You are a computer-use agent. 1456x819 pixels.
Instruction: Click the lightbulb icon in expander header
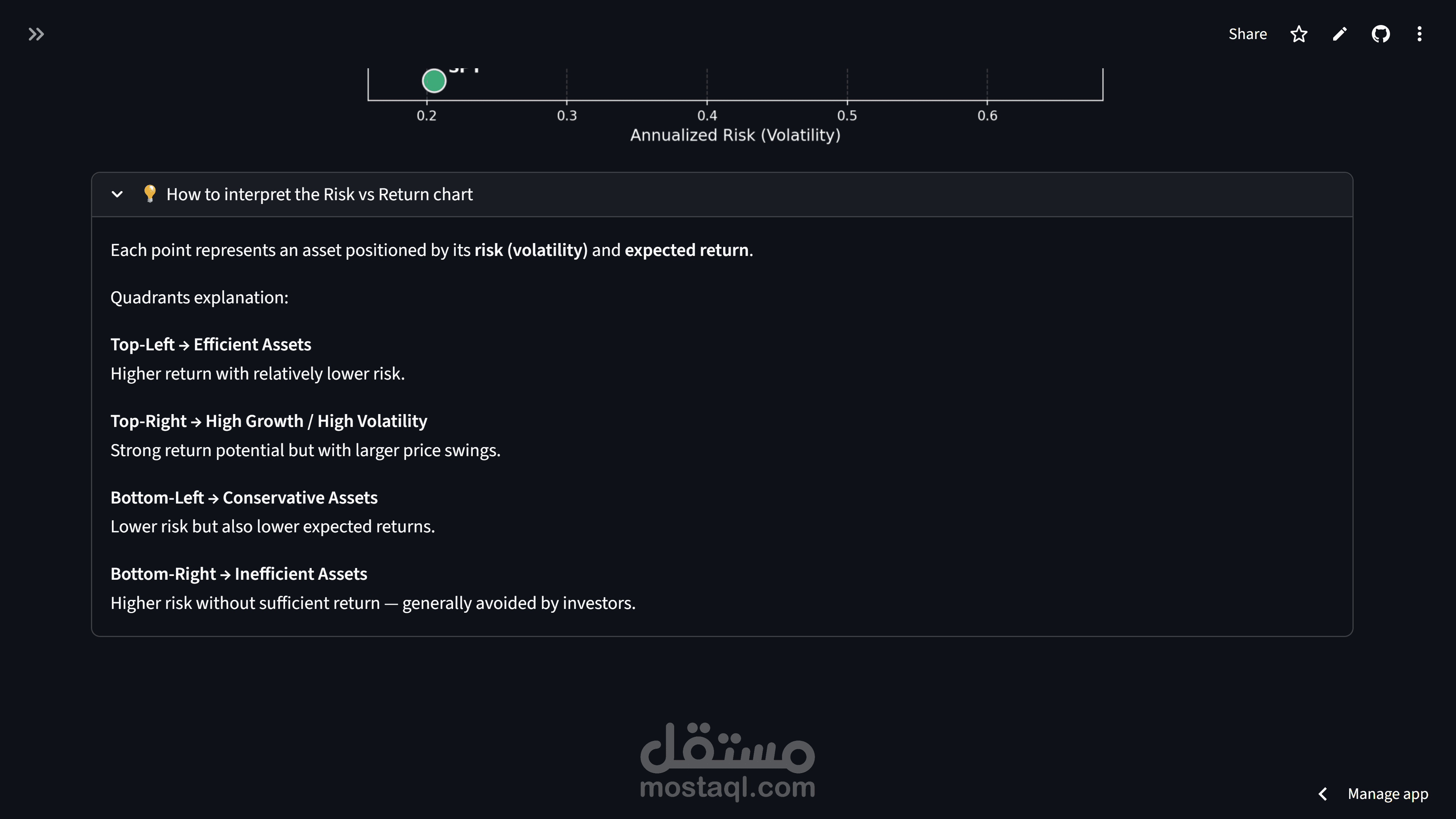tap(150, 193)
